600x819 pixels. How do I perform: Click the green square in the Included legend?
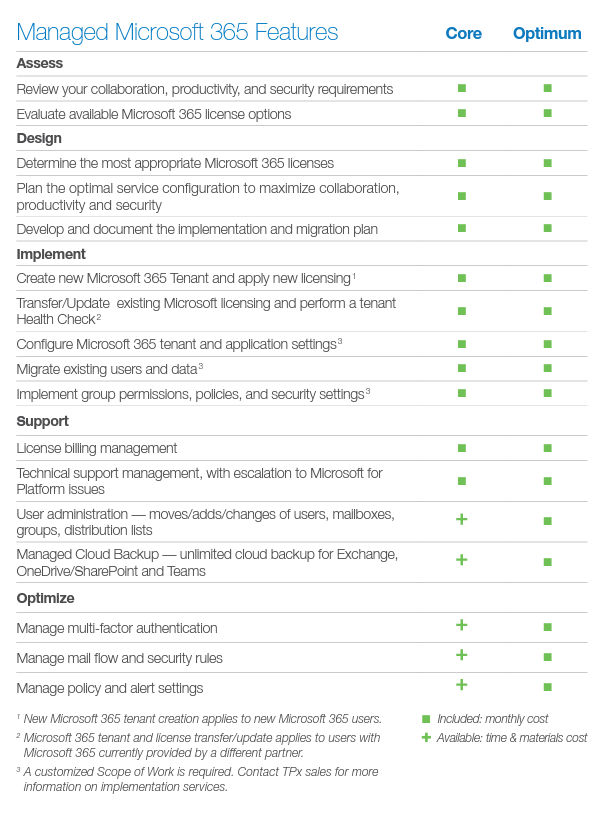point(426,719)
